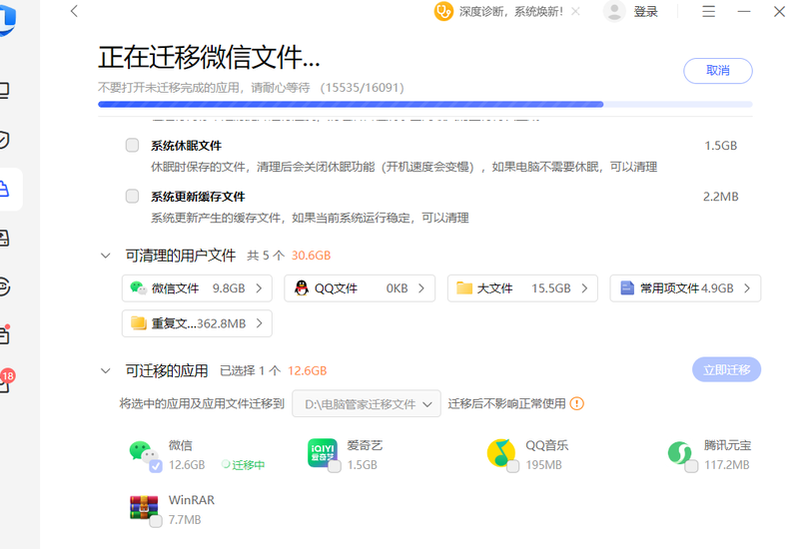
Task: Click the 腾讯元宝 app name
Action: point(728,445)
